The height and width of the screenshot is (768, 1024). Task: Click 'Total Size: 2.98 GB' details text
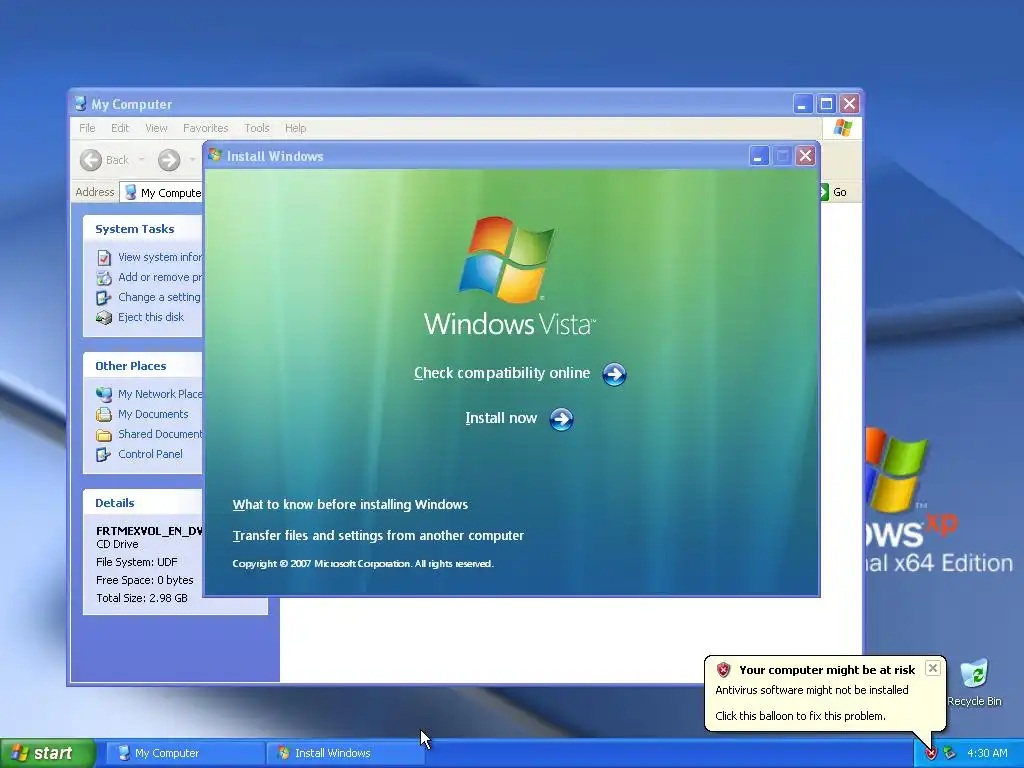[x=142, y=598]
